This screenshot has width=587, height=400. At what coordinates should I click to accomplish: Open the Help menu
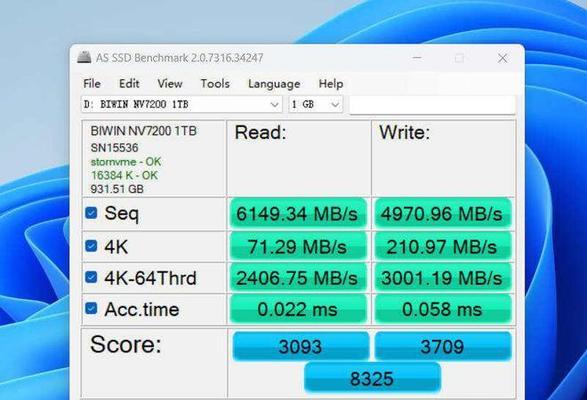(x=331, y=84)
